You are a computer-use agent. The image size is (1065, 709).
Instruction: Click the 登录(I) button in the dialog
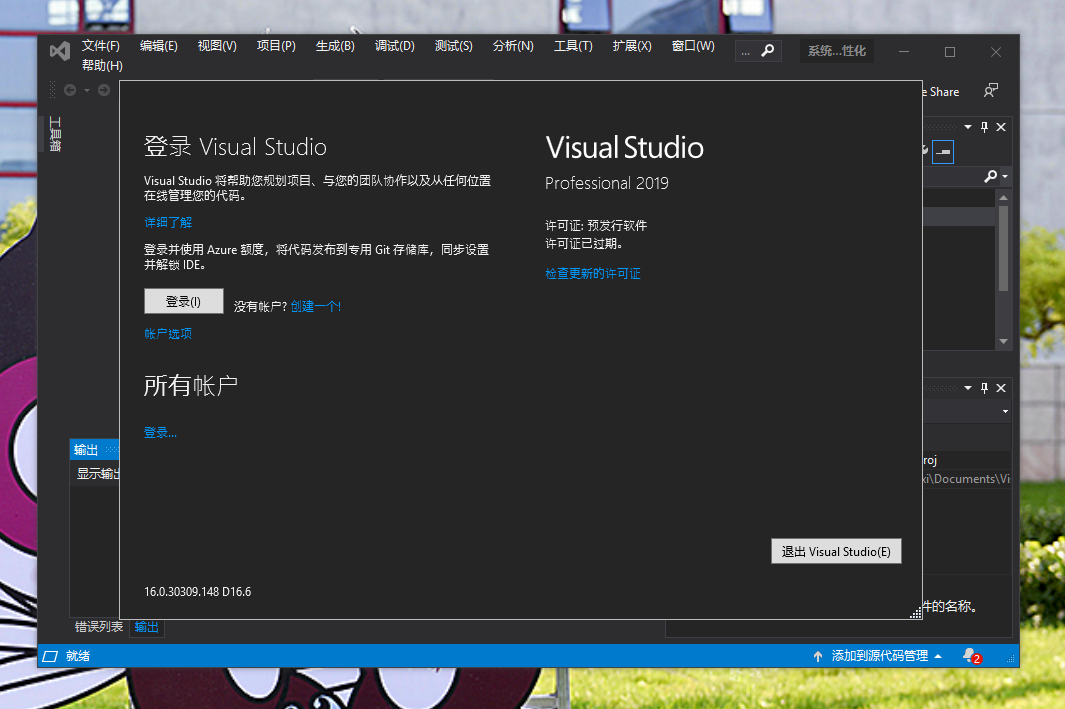[x=184, y=300]
